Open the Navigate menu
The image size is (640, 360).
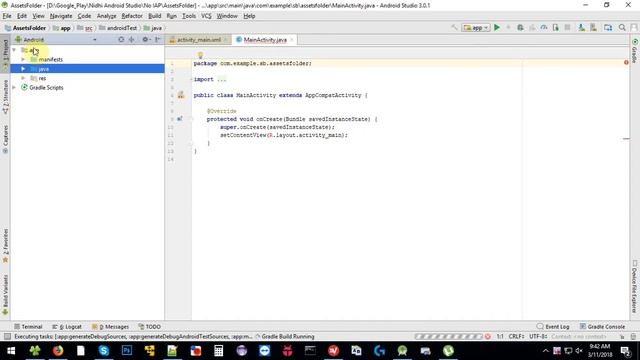61,16
